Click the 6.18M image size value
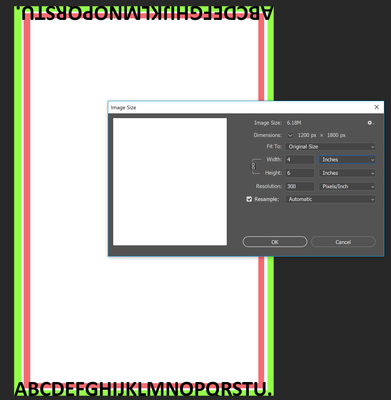The height and width of the screenshot is (400, 391). pos(294,123)
